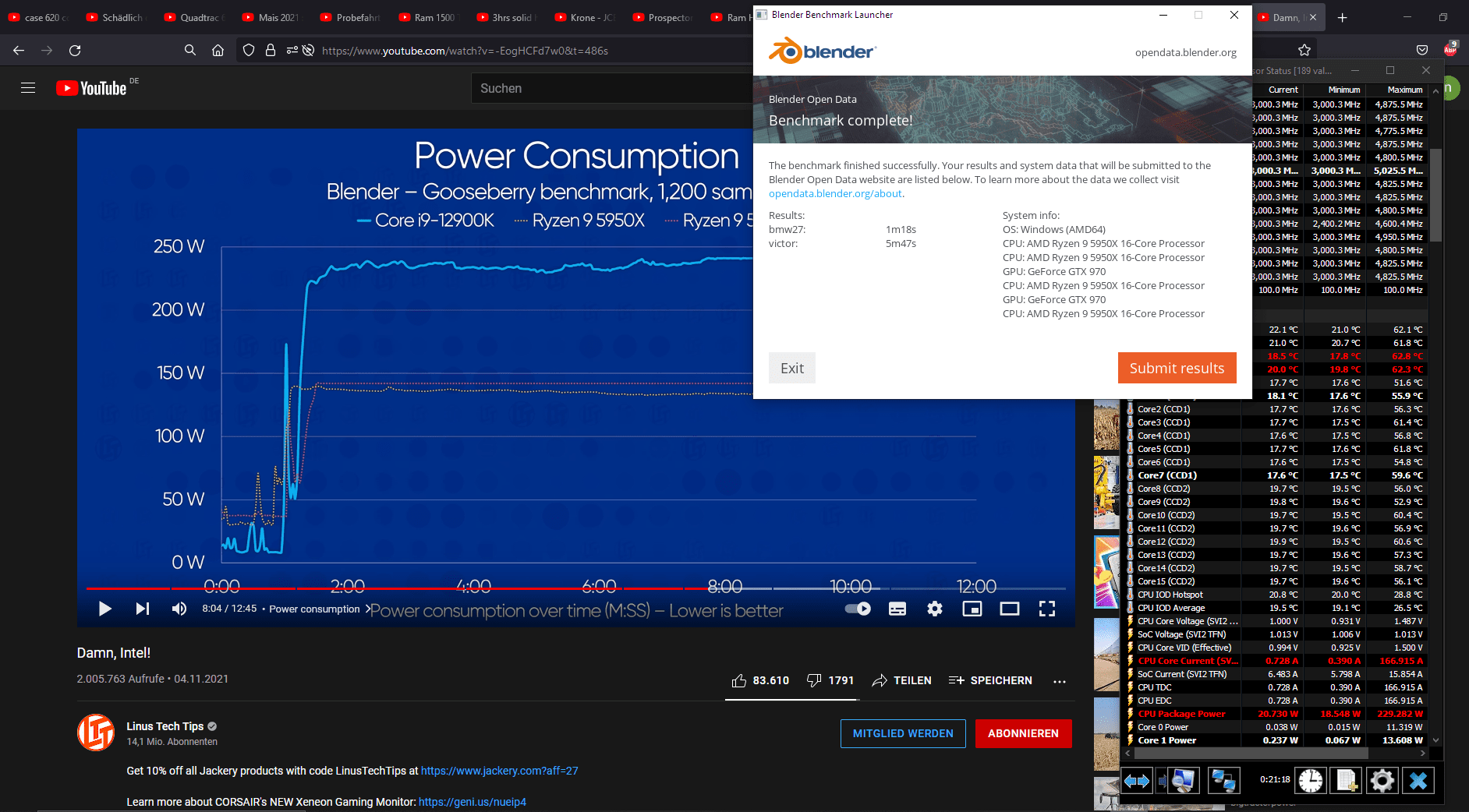Click the autoplay blocked icon in address bar

pyautogui.click(x=309, y=51)
